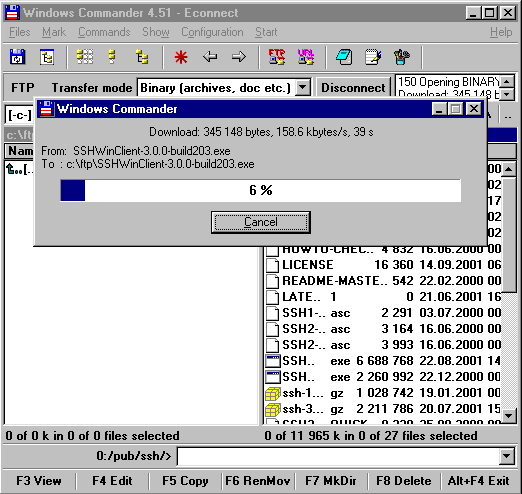
Task: Click the floppy icon in download dialog title
Action: point(46,109)
